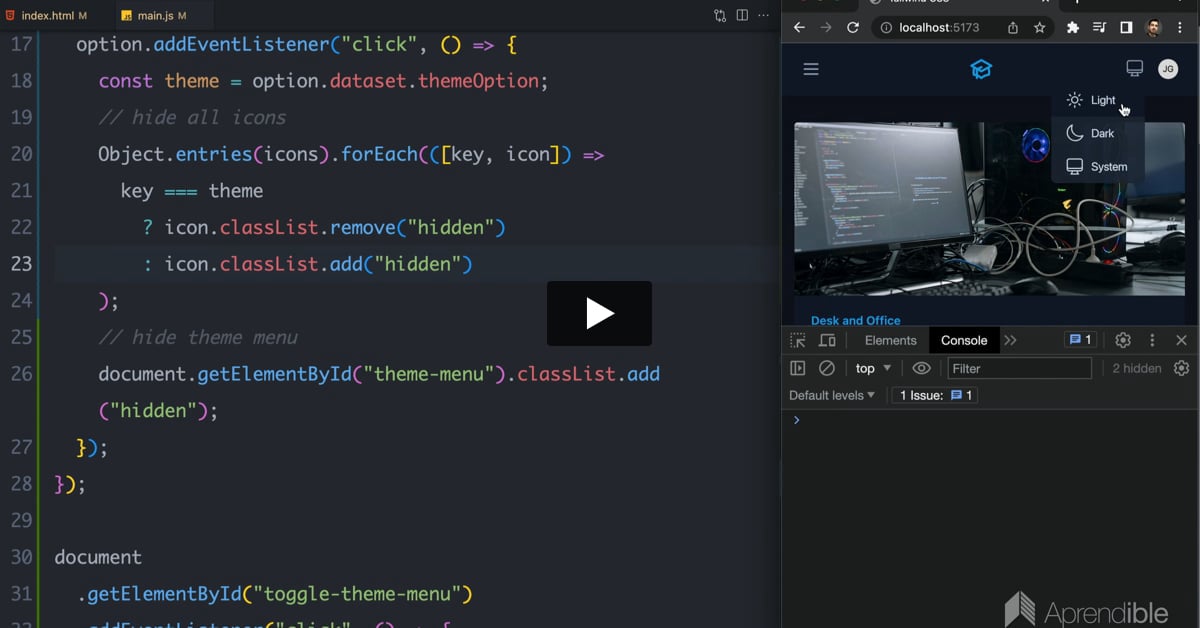Open the media controls icon in Chrome
1200x628 pixels.
pyautogui.click(x=1100, y=28)
